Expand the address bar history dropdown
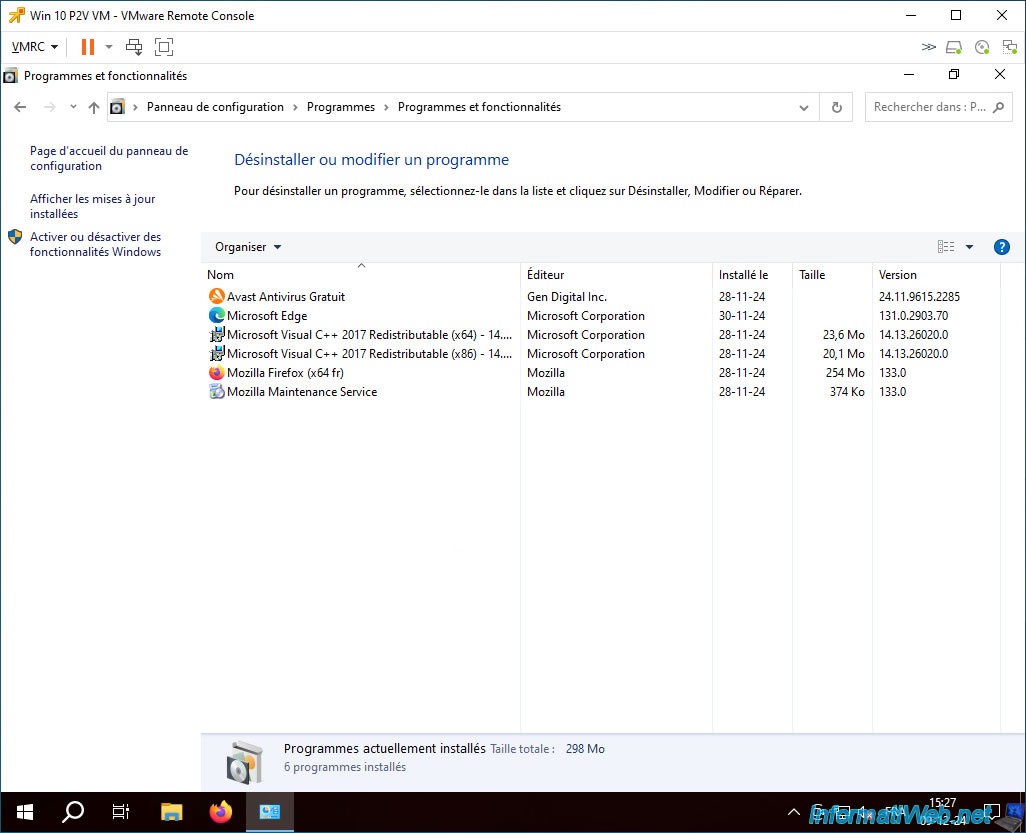 point(804,107)
